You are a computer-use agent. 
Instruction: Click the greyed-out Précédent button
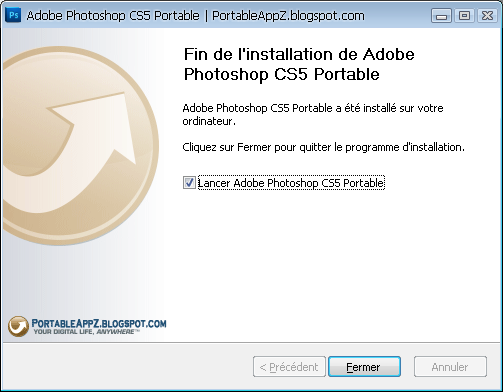[289, 367]
